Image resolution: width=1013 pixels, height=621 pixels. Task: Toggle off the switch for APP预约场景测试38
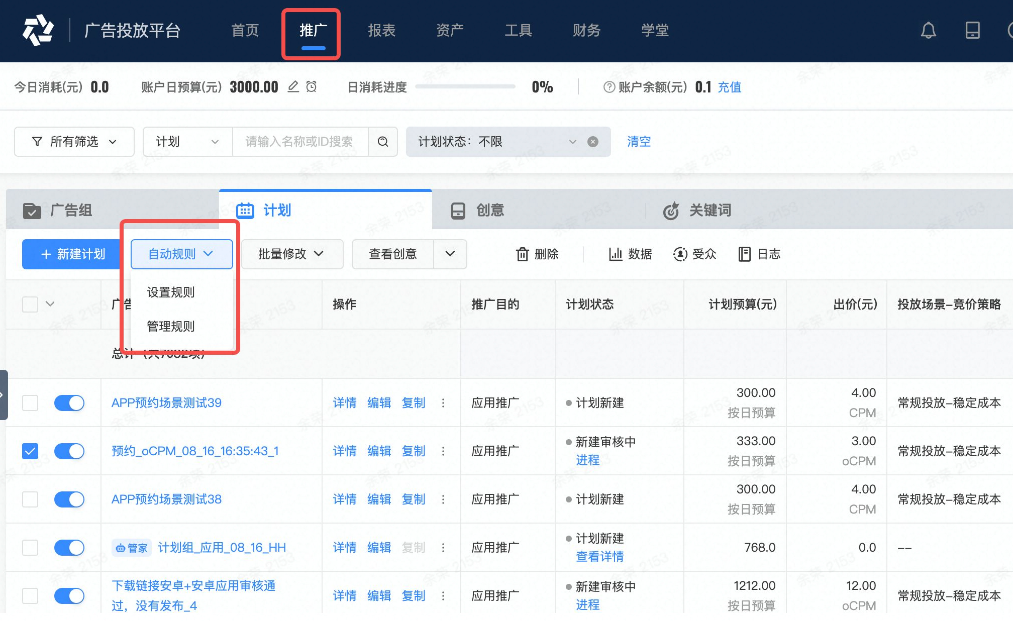[69, 499]
